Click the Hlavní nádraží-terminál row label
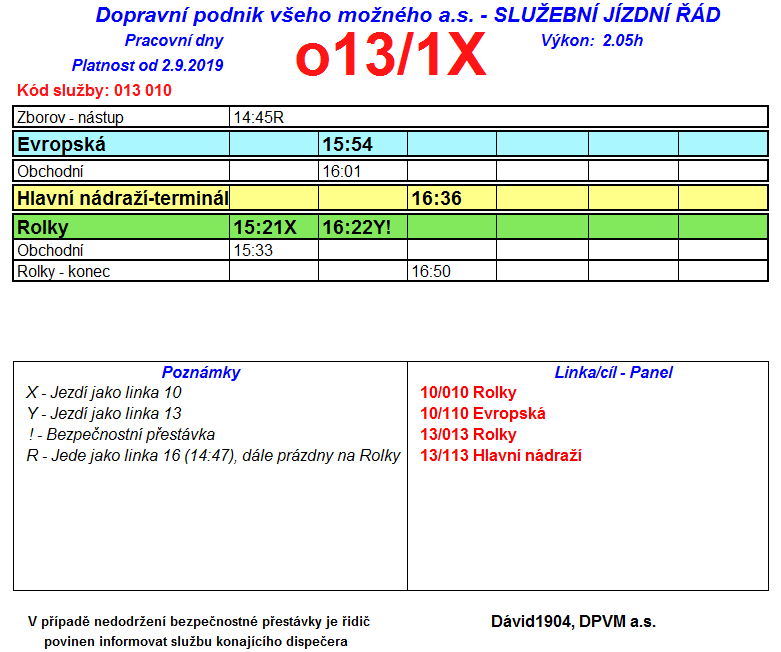The width and height of the screenshot is (781, 652). [121, 198]
